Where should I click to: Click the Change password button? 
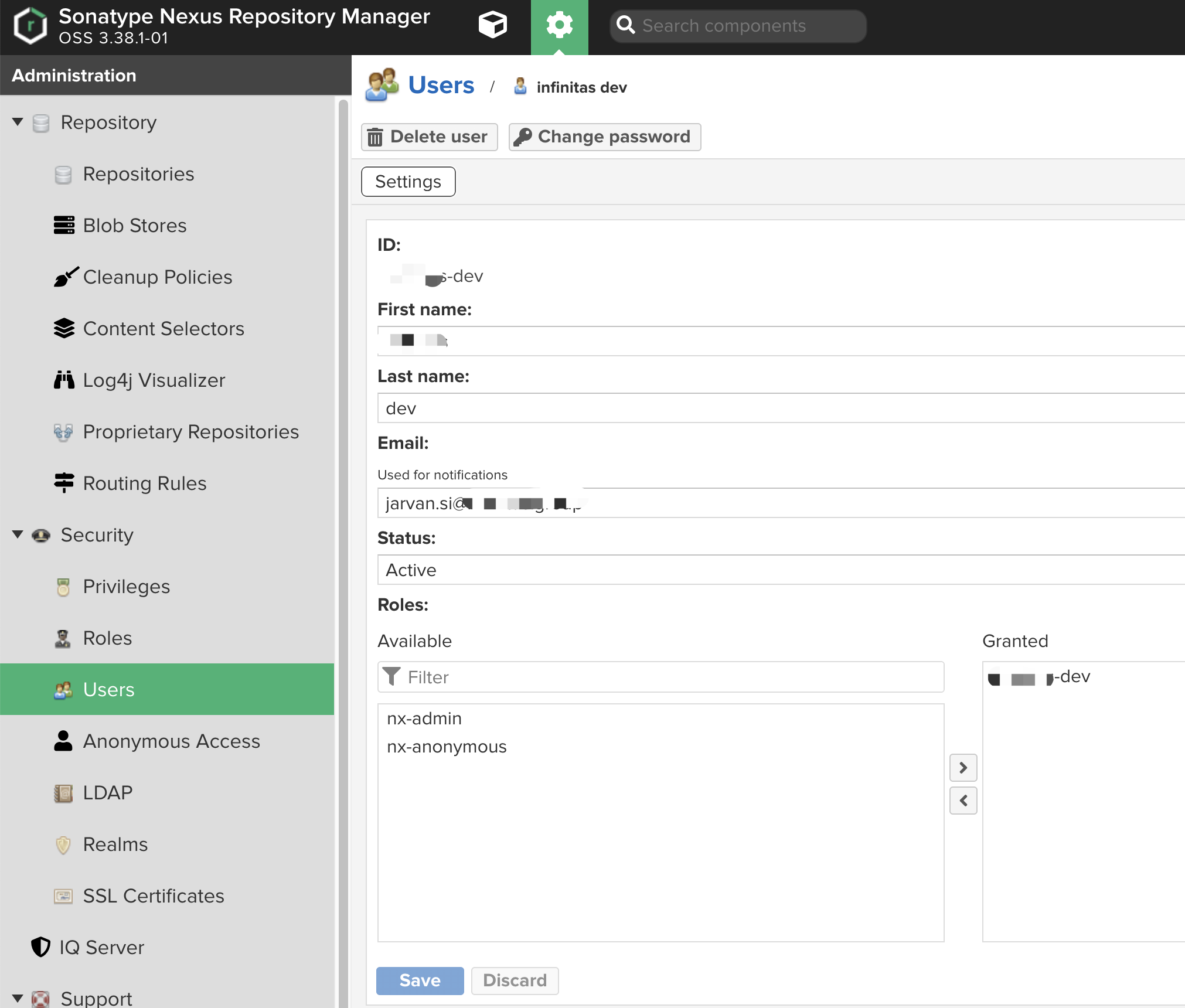(605, 137)
